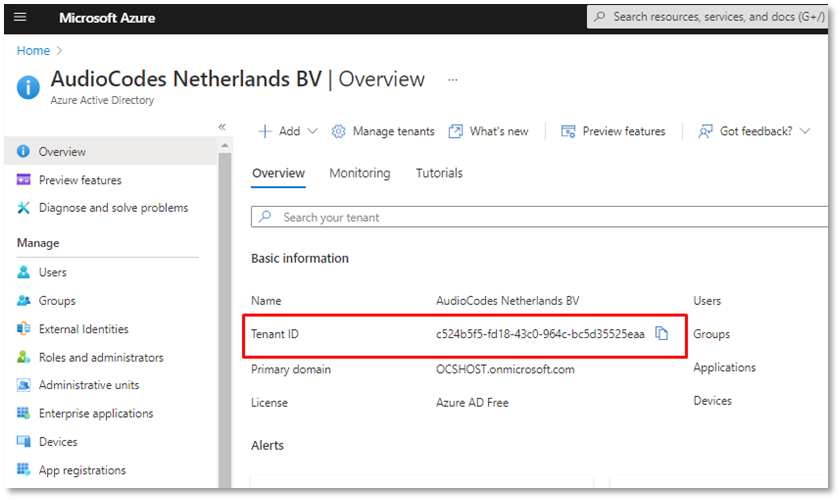Click the Add plus icon
The width and height of the screenshot is (840, 500).
265,131
